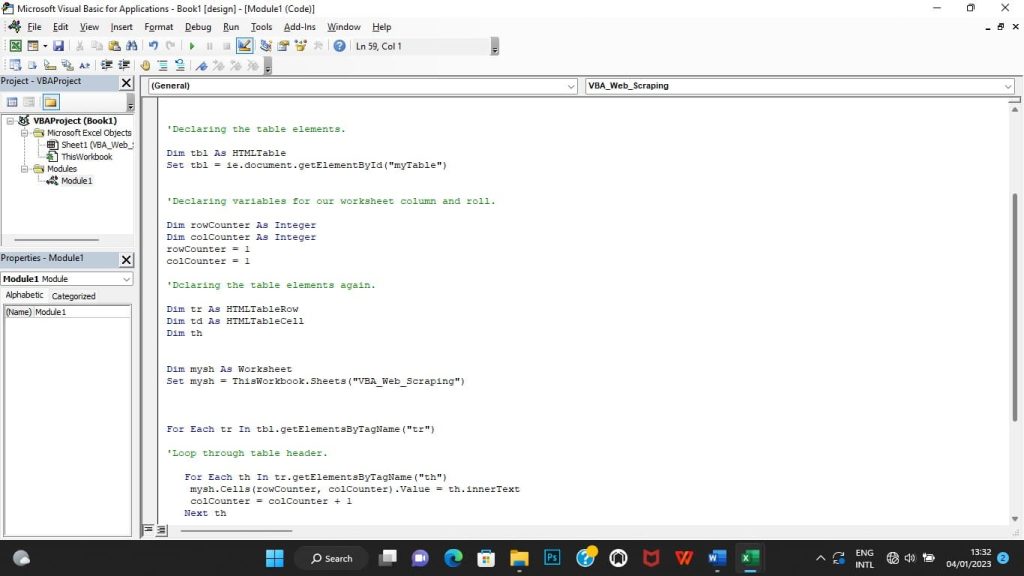The width and height of the screenshot is (1024, 576).
Task: Run the macro with green play icon
Action: [192, 46]
